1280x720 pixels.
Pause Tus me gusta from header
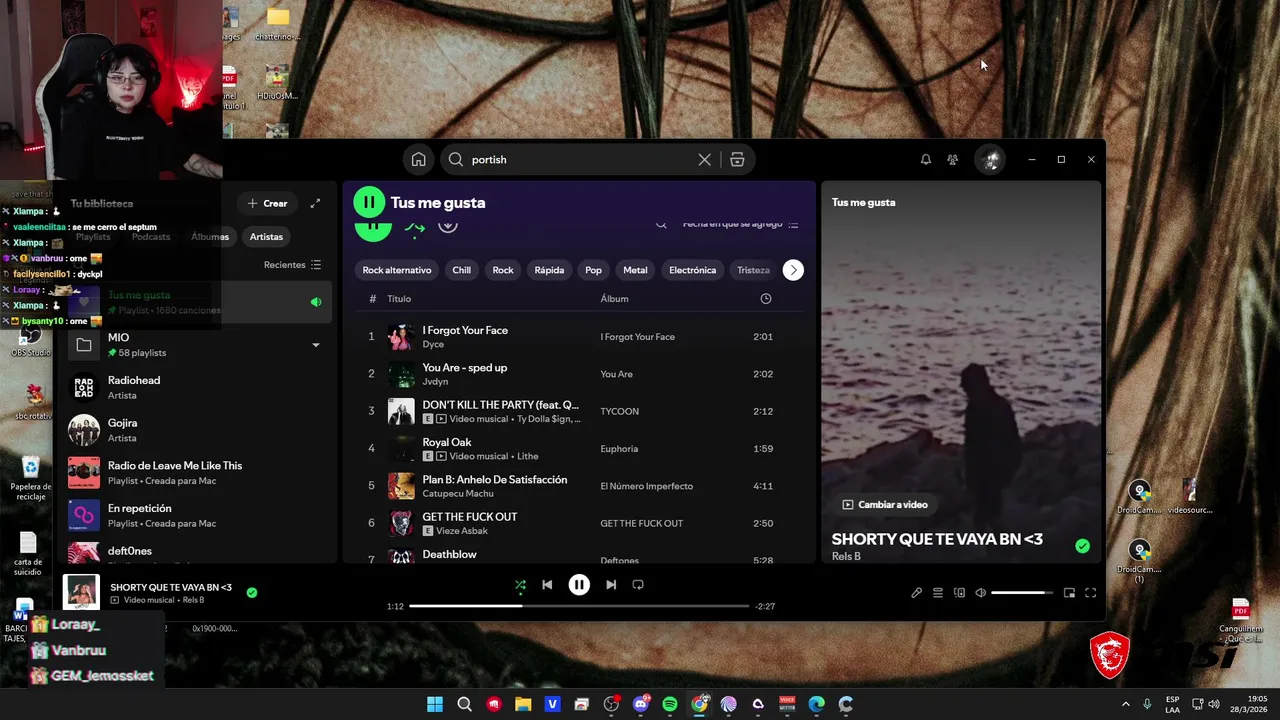point(369,202)
